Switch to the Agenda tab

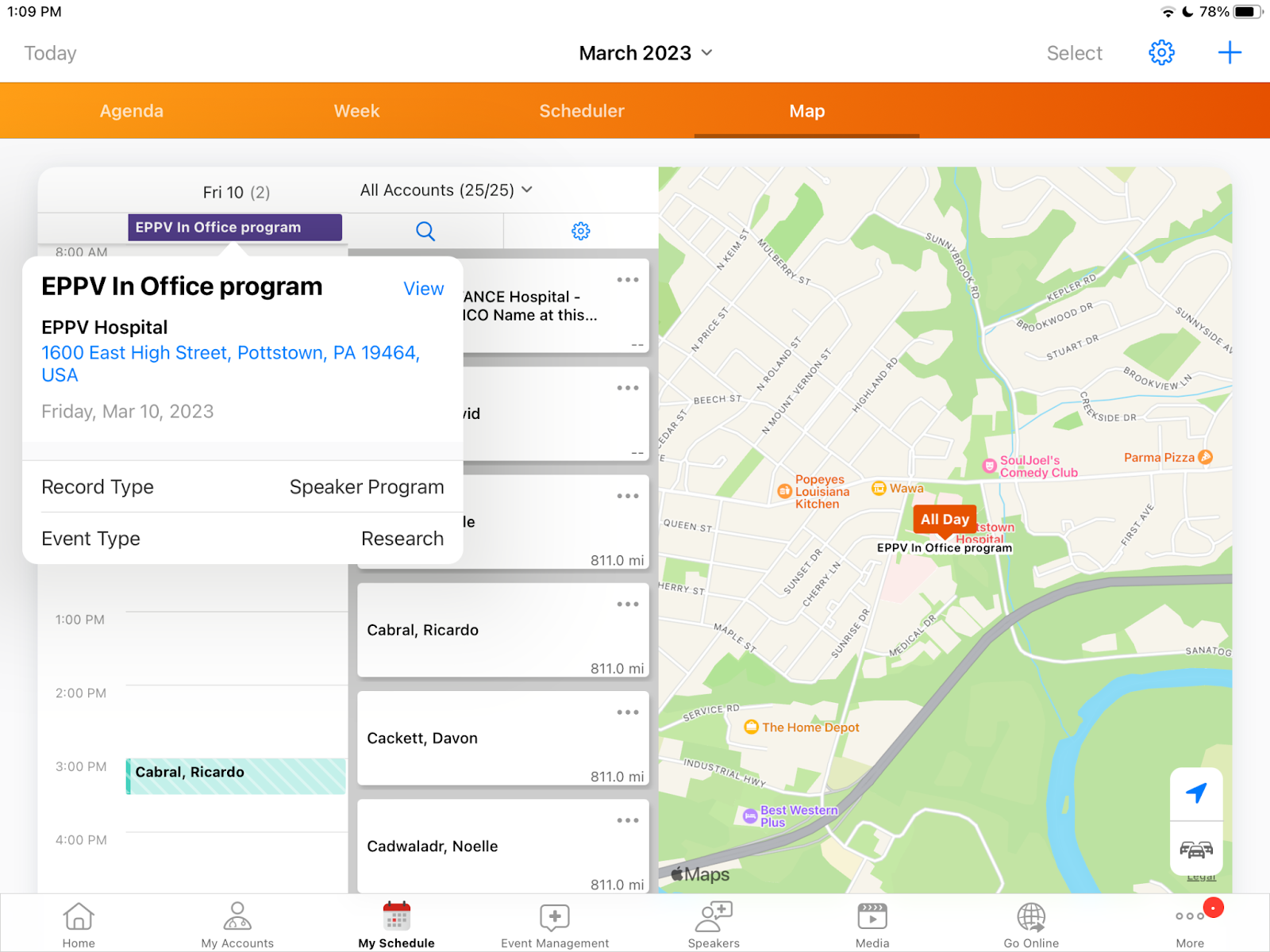coord(132,111)
